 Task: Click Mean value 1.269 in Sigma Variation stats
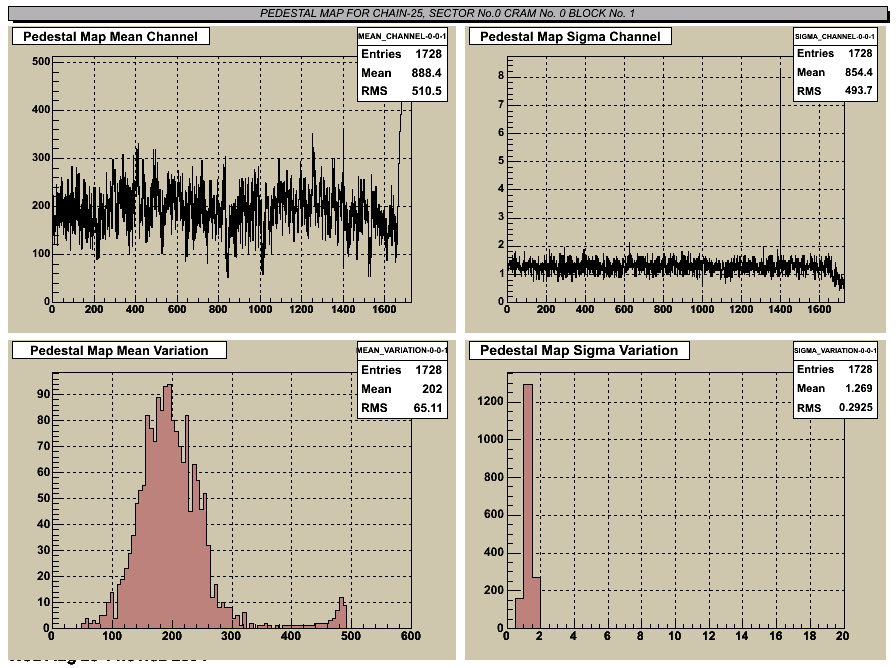[x=858, y=388]
